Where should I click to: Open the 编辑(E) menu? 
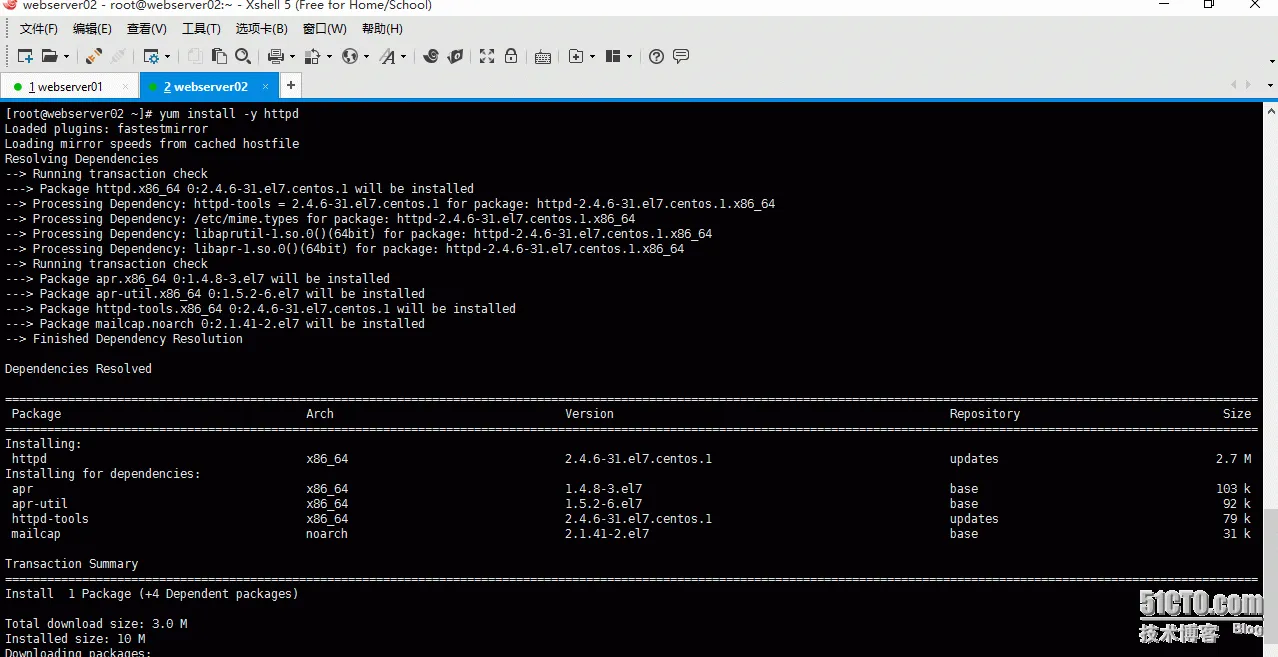point(92,29)
